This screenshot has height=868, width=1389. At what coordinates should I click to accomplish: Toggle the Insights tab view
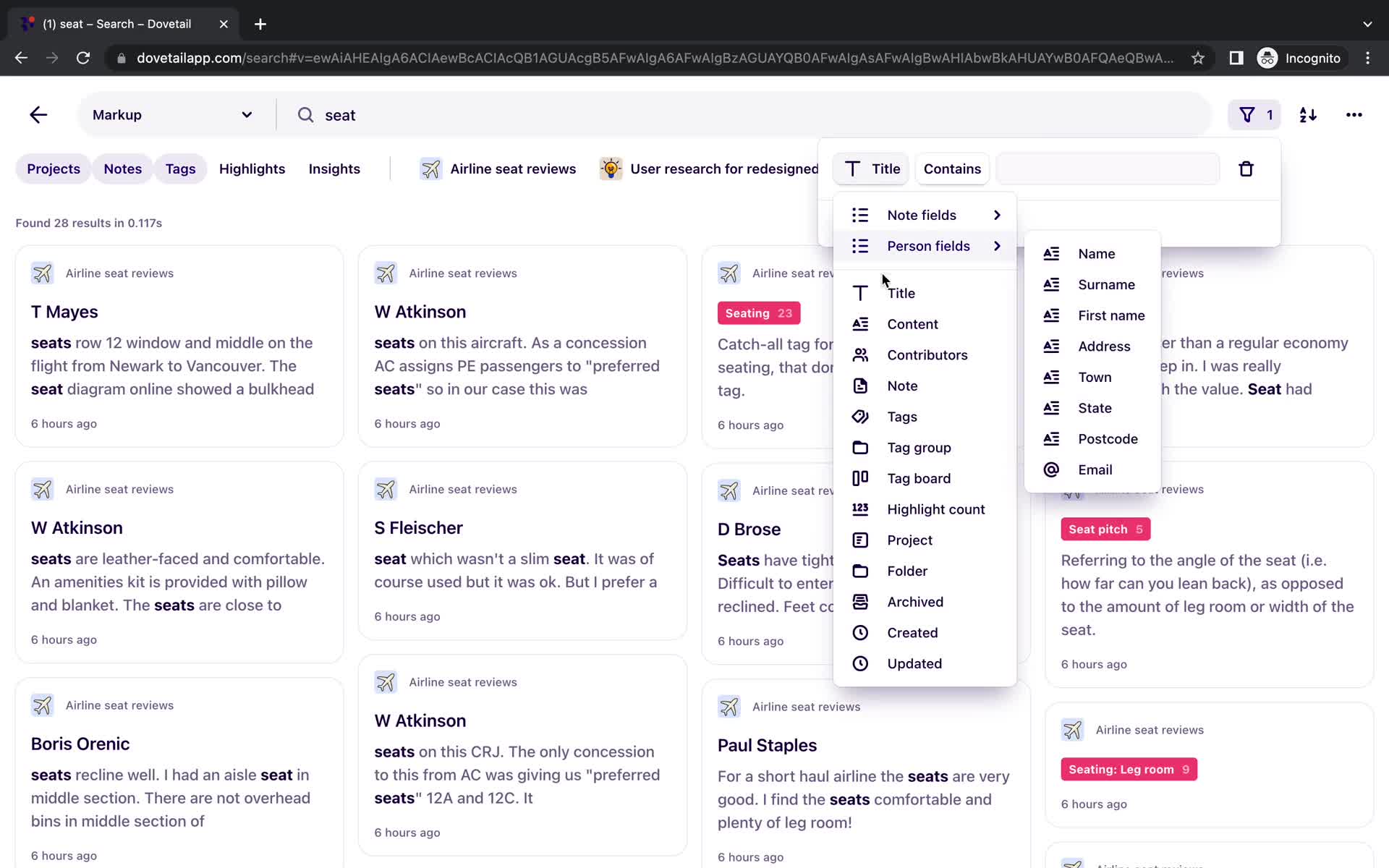click(333, 168)
